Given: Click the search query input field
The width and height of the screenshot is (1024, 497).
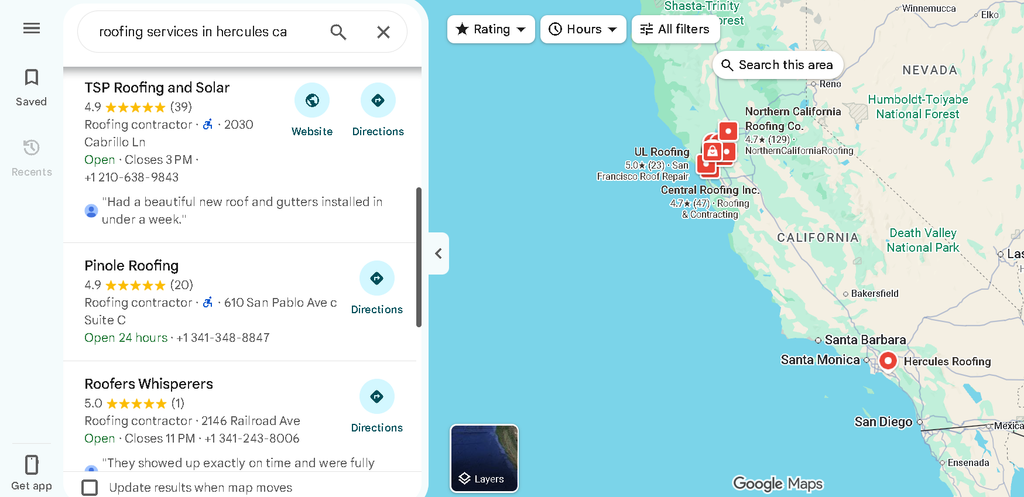Looking at the screenshot, I should tap(193, 32).
